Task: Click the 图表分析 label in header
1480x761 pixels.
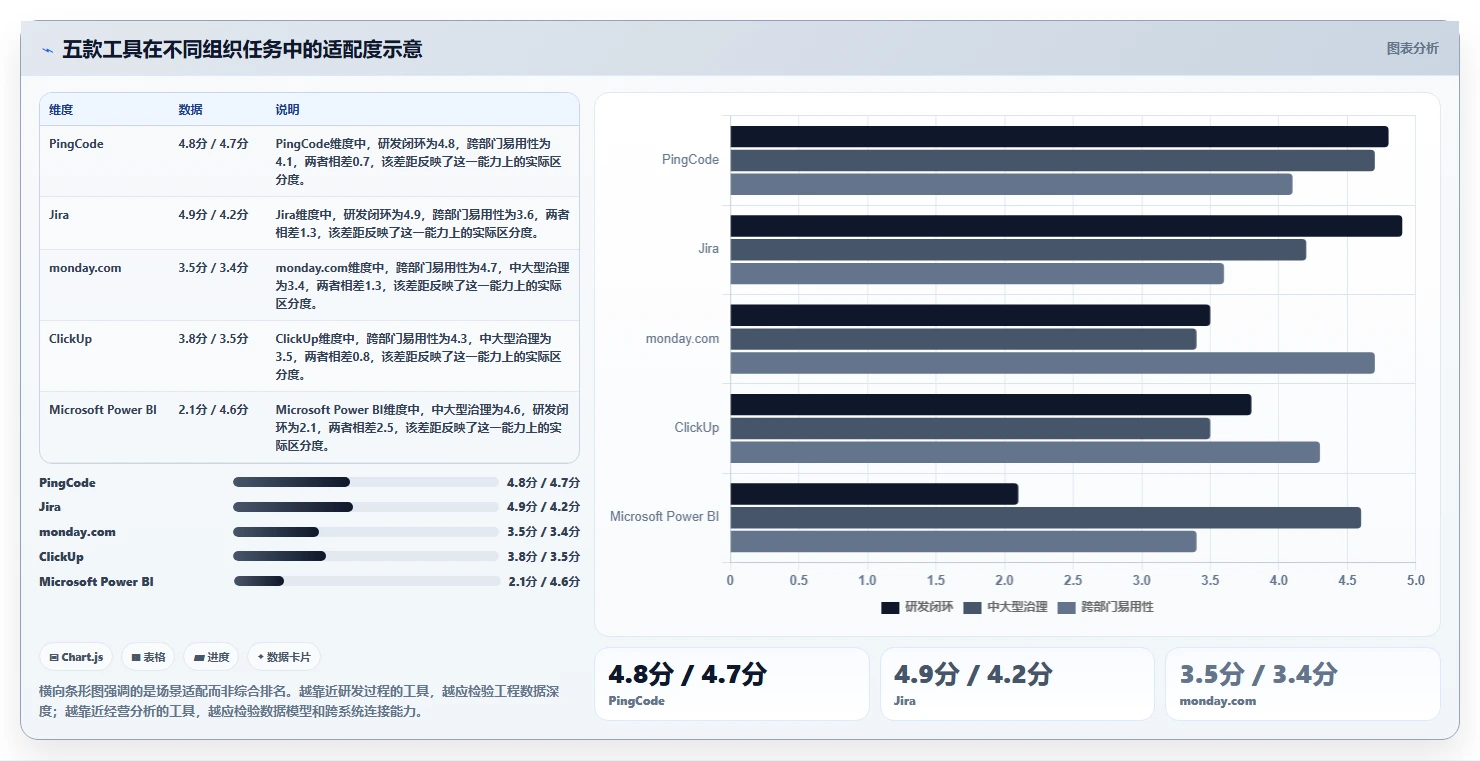Action: tap(1412, 48)
